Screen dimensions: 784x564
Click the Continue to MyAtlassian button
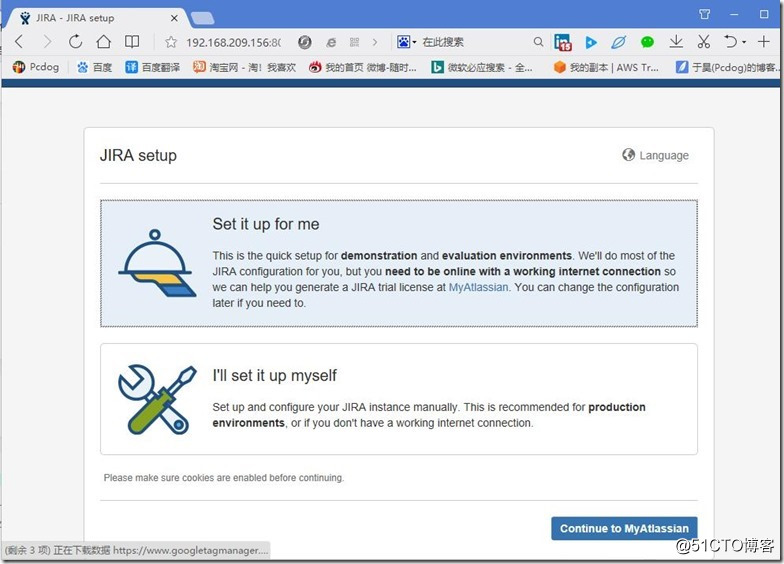pos(624,528)
